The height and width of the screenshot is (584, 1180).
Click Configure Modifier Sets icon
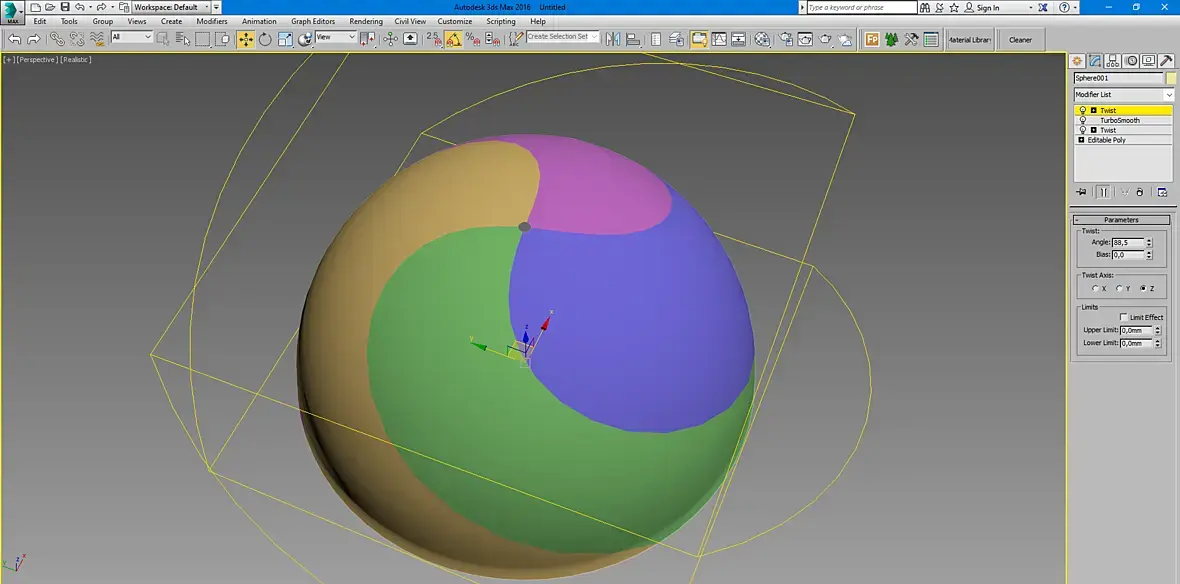pyautogui.click(x=1163, y=192)
